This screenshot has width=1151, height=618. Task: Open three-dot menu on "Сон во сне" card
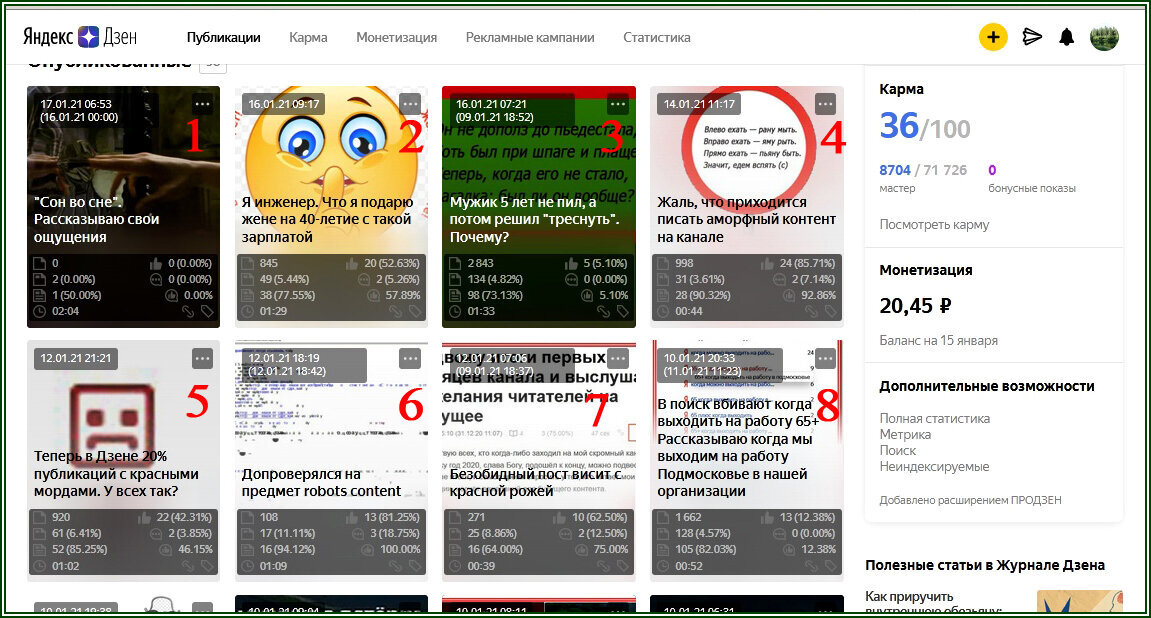[x=202, y=104]
